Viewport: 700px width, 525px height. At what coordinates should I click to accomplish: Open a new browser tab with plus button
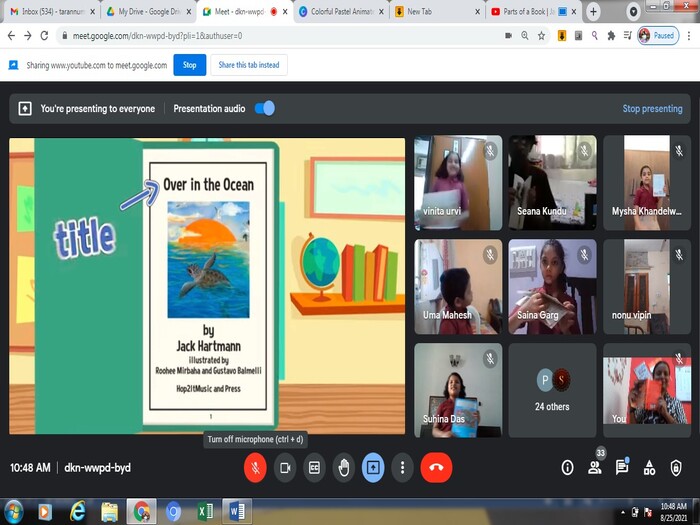[593, 12]
